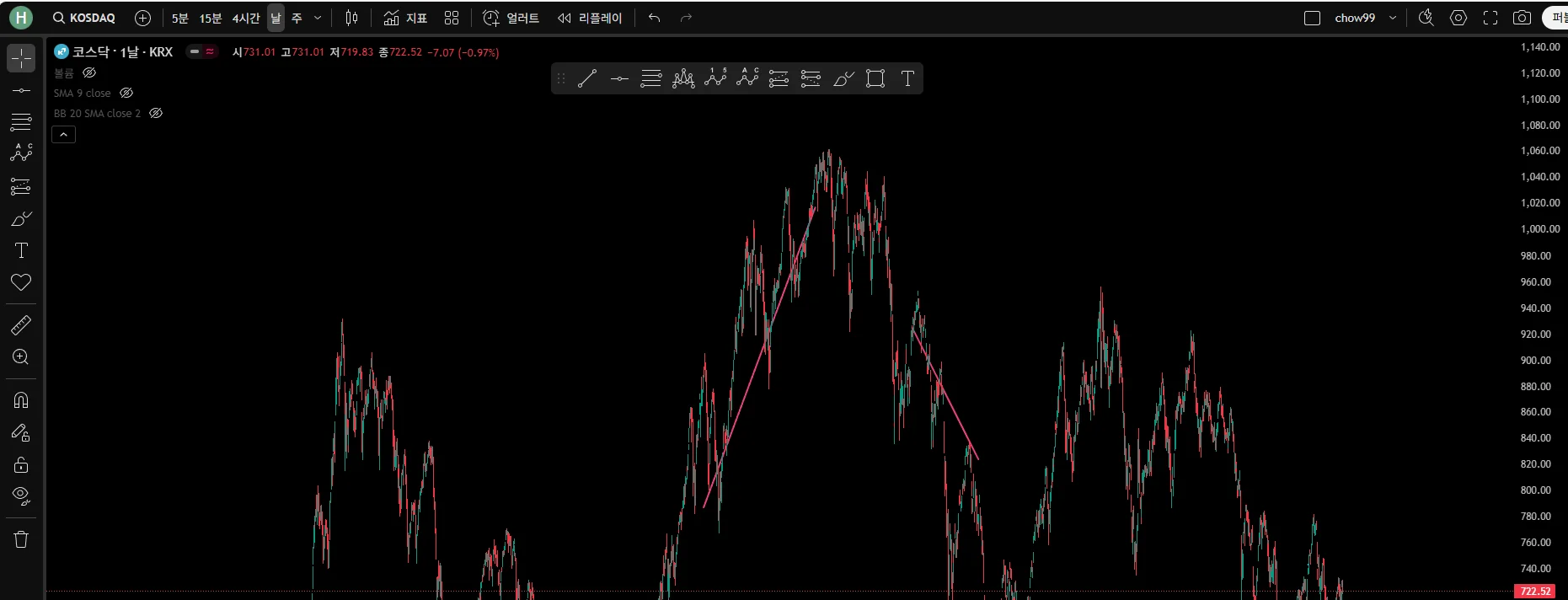Toggle the pink wave pill beside 코스닥 title
This screenshot has width=1568, height=600.
pos(210,52)
